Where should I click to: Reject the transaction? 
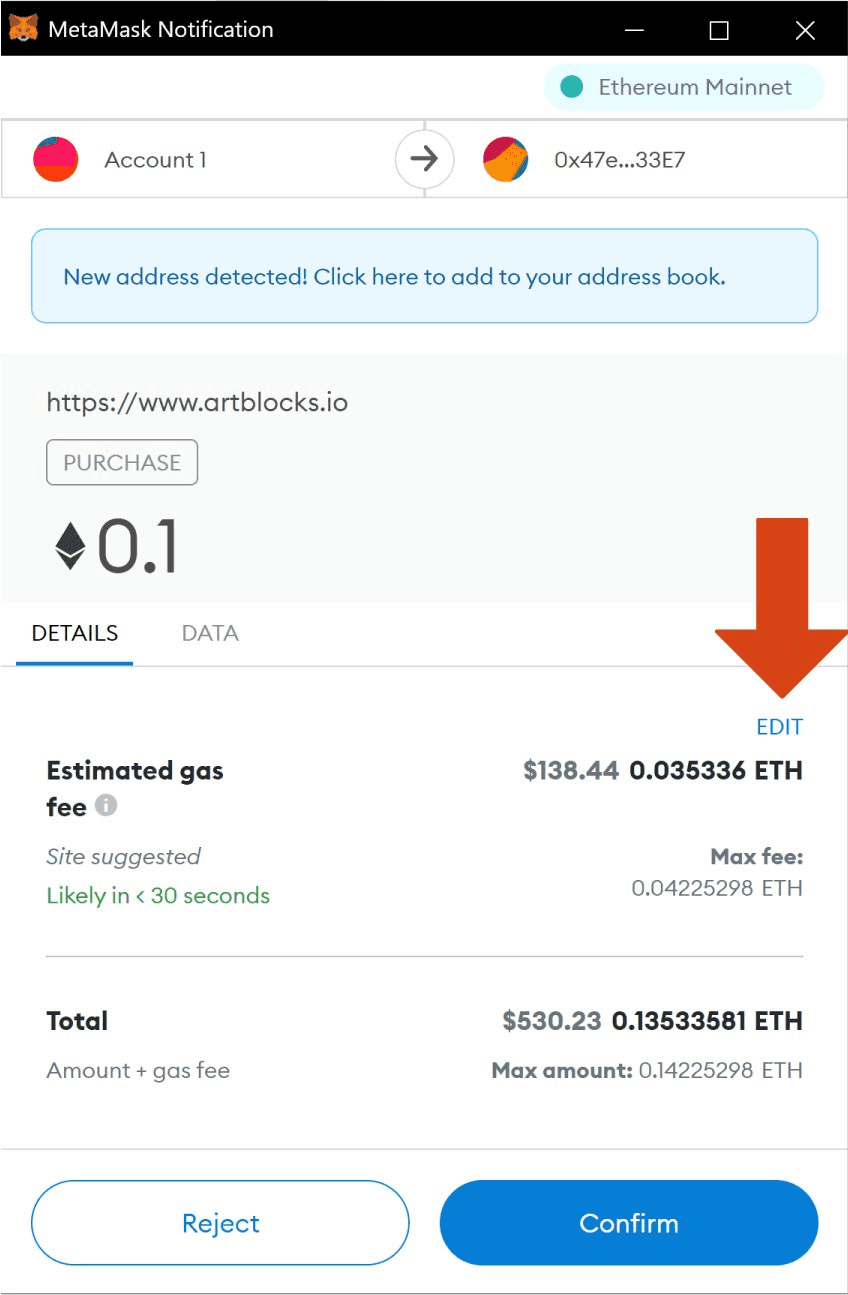(220, 1223)
